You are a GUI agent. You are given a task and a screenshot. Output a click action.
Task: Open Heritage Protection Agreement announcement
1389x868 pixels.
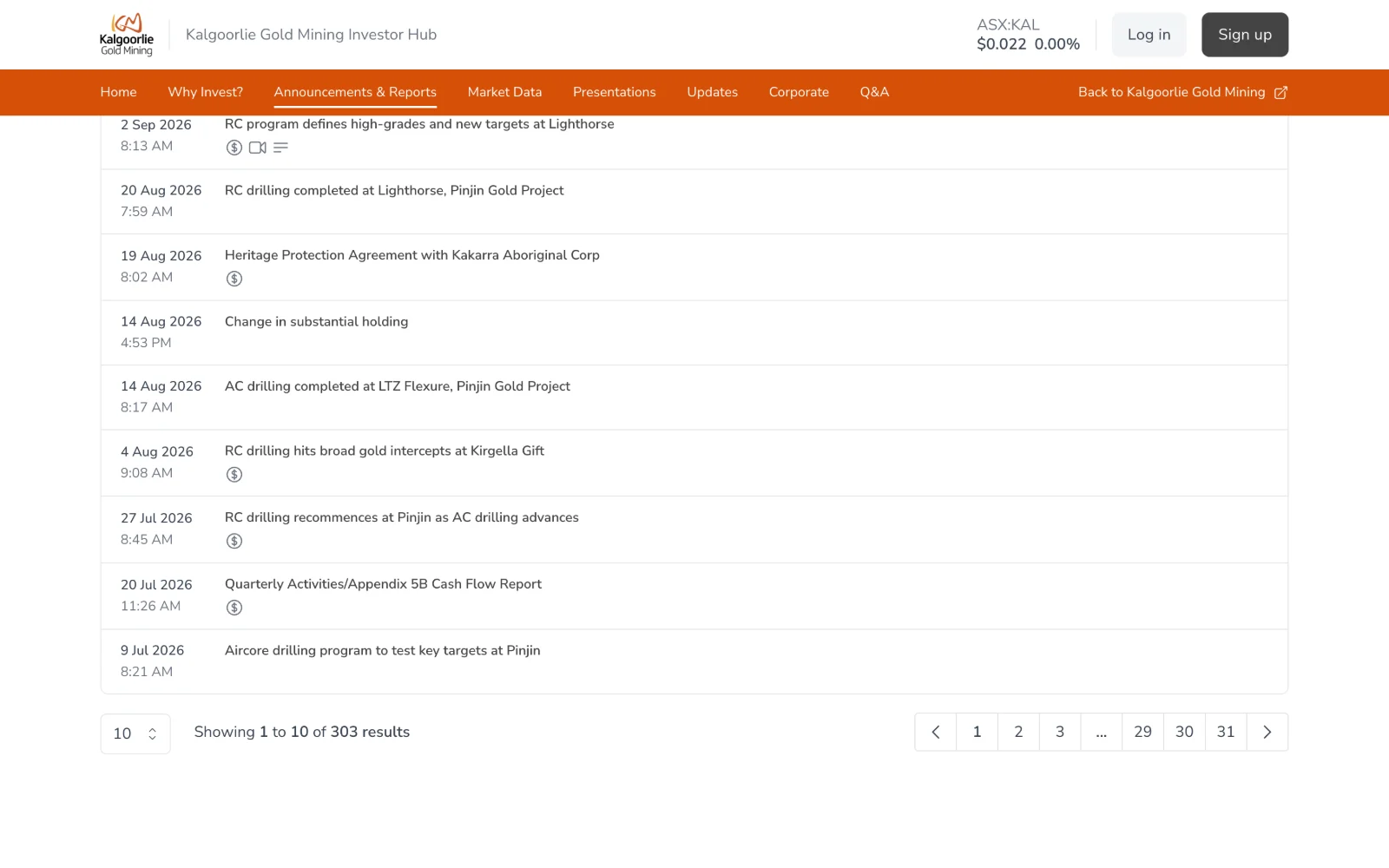point(412,255)
